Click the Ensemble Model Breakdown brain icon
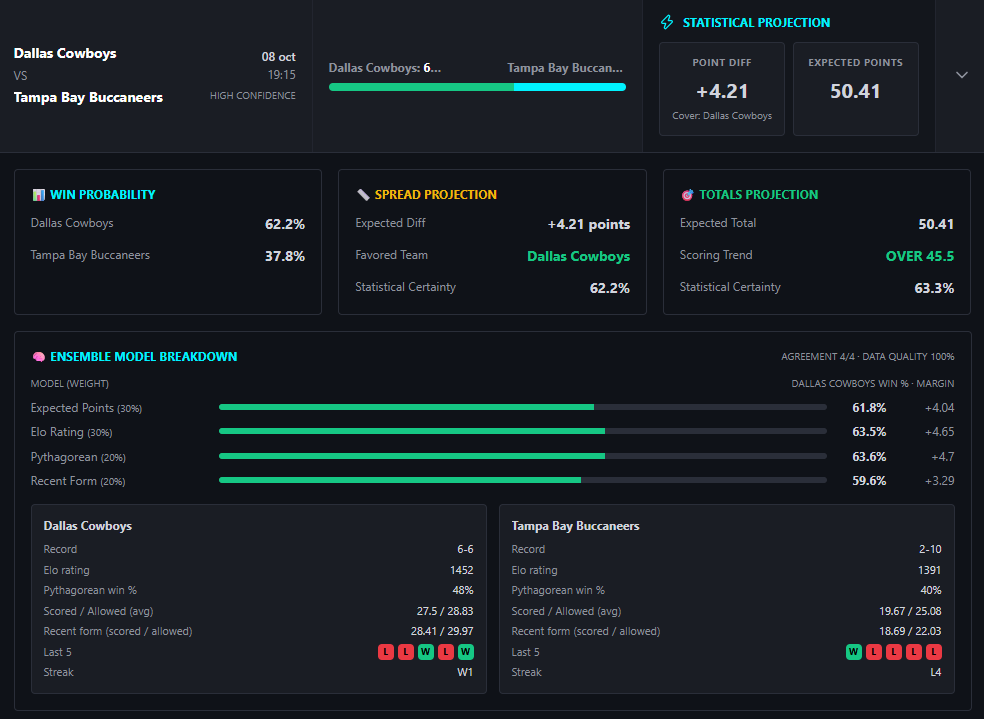This screenshot has height=719, width=984. point(38,357)
